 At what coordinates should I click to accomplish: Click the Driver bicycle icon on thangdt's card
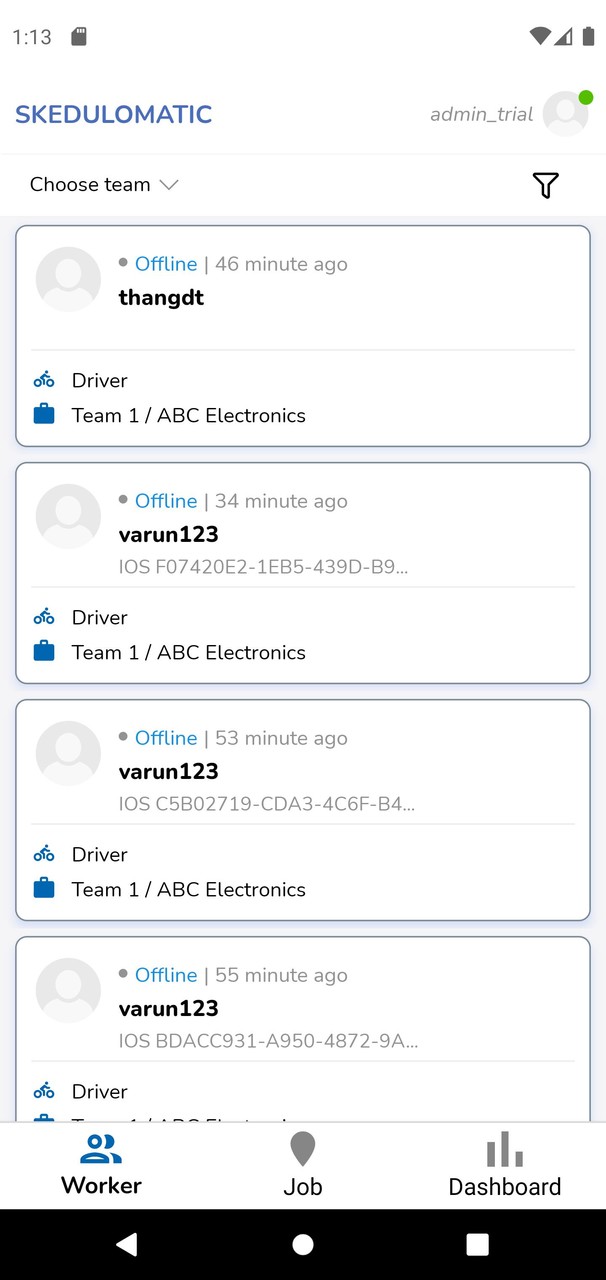43,379
